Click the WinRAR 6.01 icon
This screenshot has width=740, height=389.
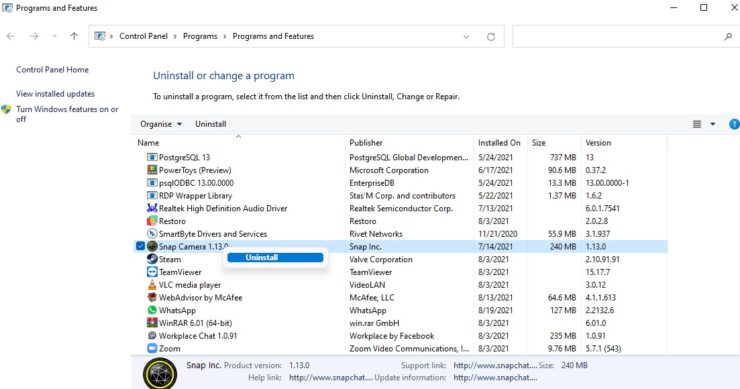point(152,323)
